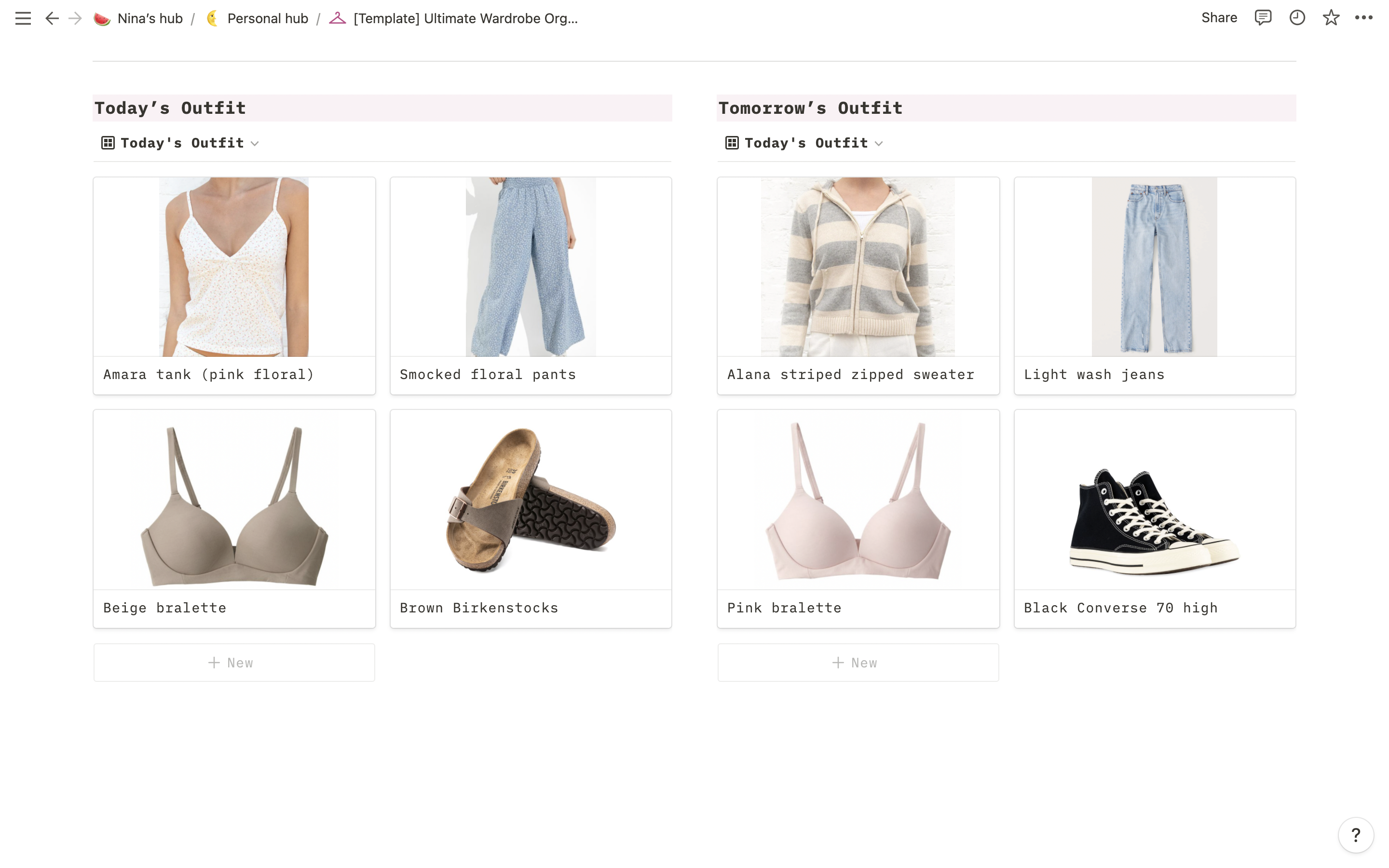The image size is (1389, 868).
Task: Expand the view dropdown under Today's Outfit heading
Action: pyautogui.click(x=255, y=144)
